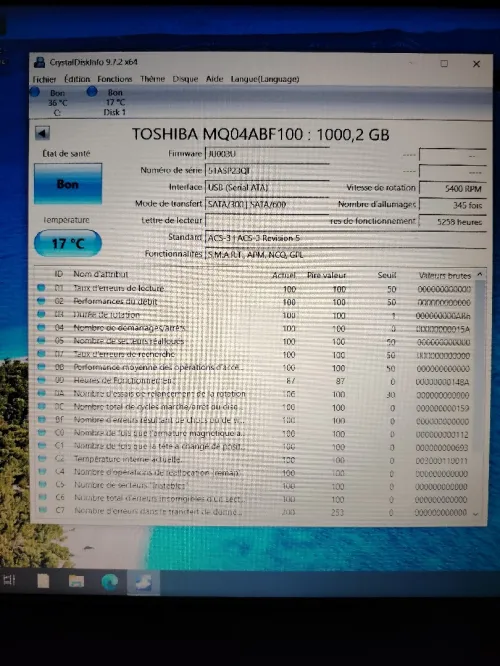This screenshot has width=500, height=666.
Task: Click the CrystalDiskInfo taskbar icon
Action: [x=144, y=582]
